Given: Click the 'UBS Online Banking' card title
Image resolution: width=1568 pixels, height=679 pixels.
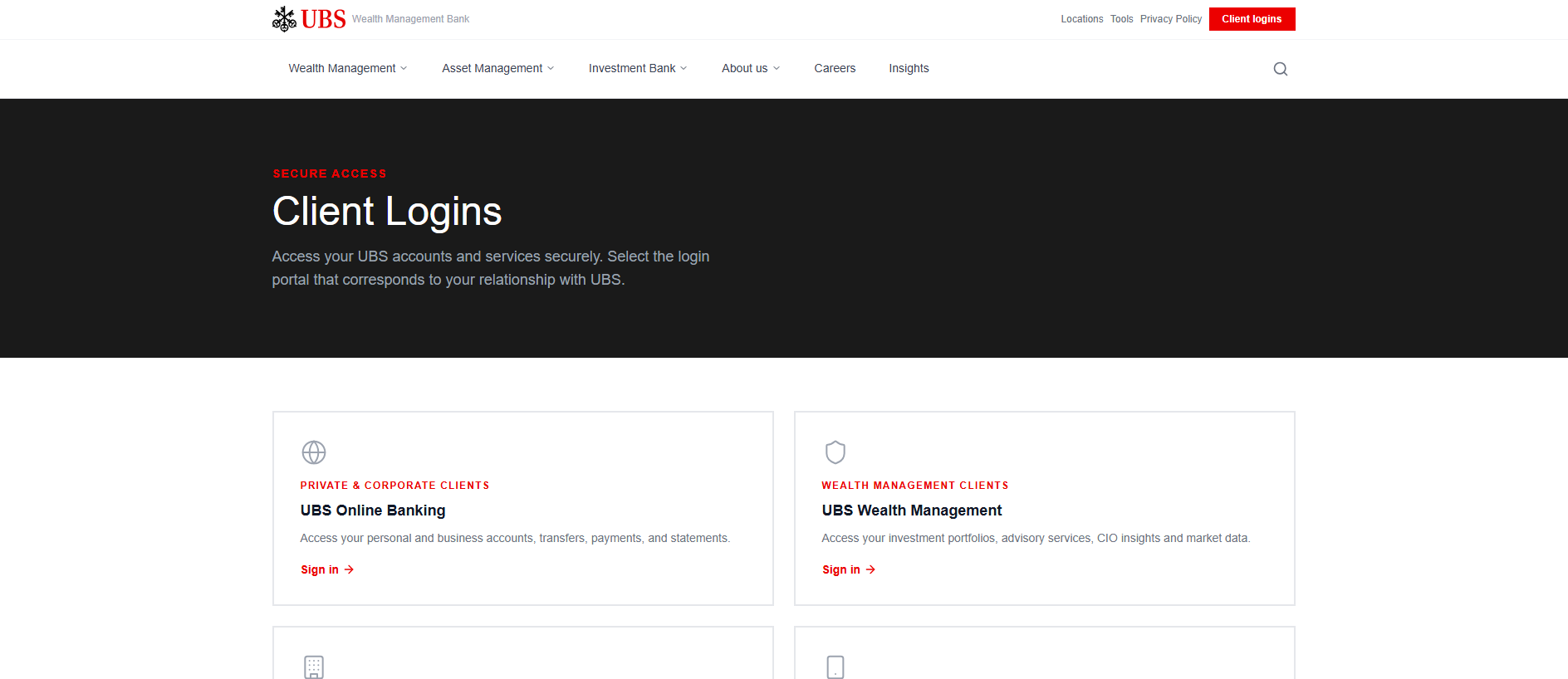Looking at the screenshot, I should point(373,510).
